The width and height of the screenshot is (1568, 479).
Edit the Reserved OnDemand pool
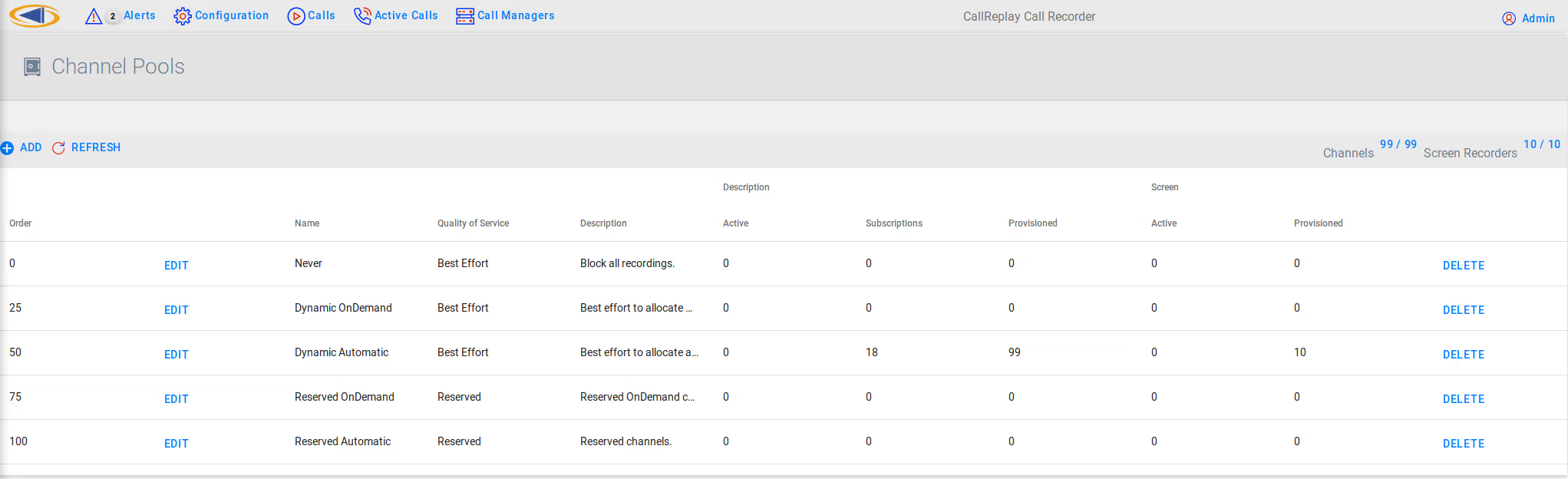click(x=177, y=399)
